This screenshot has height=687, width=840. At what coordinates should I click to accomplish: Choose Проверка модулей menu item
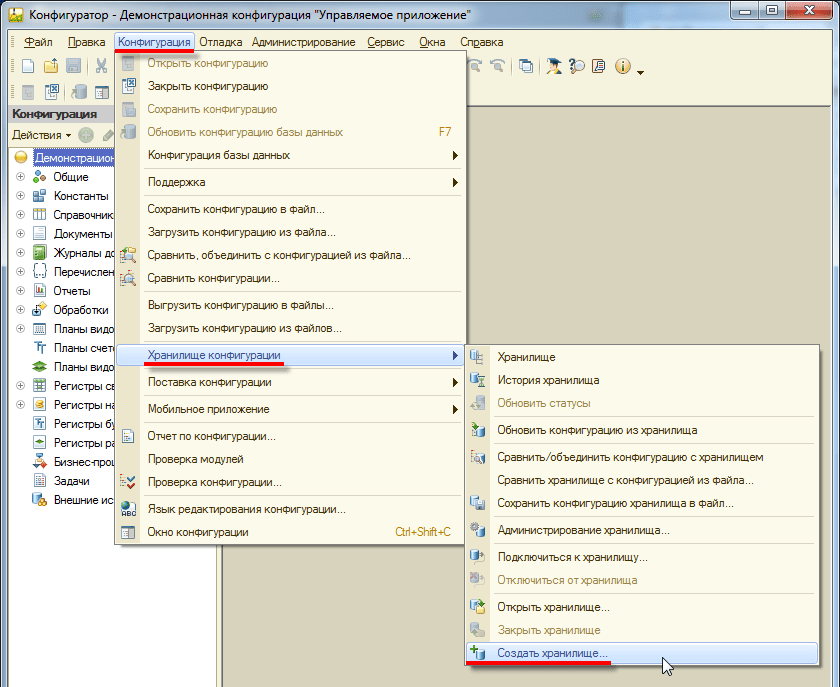tap(289, 460)
